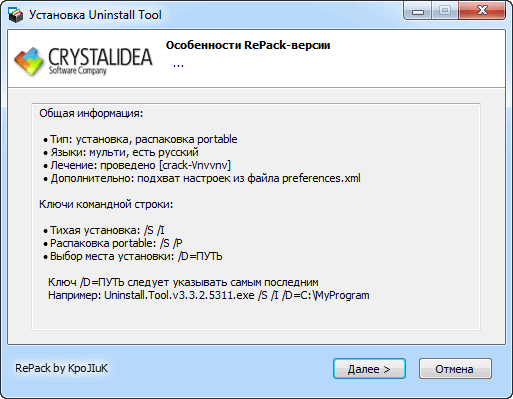This screenshot has height=399, width=513.
Task: Click the RePack by KpoJIuK label
Action: click(62, 368)
